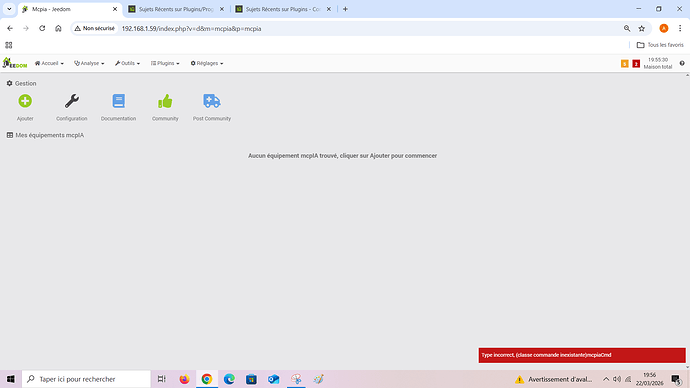Screen dimensions: 690x388
Task: Go to browser home page
Action: pyautogui.click(x=58, y=28)
